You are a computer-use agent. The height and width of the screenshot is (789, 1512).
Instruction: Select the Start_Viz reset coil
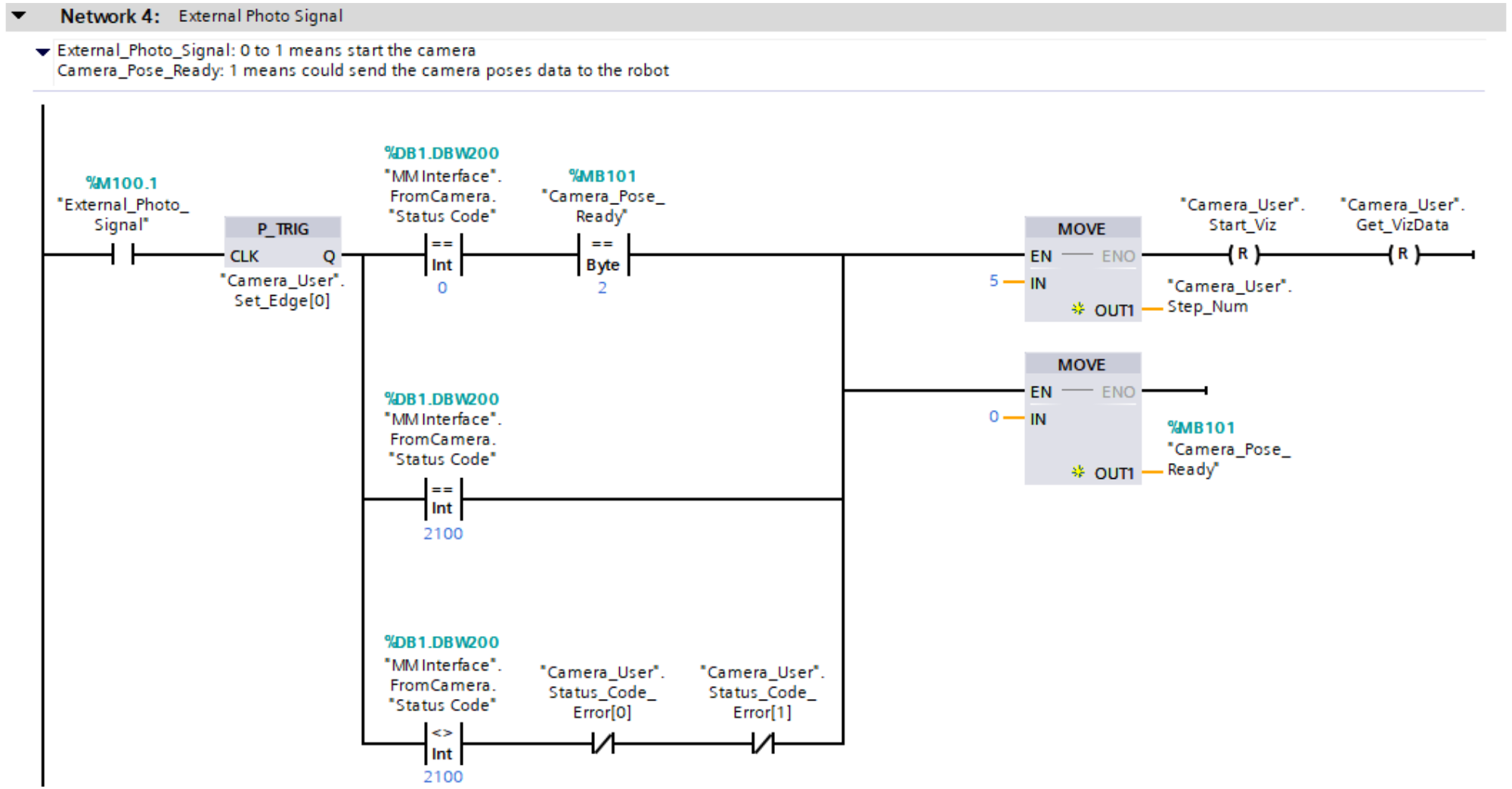(x=1243, y=255)
